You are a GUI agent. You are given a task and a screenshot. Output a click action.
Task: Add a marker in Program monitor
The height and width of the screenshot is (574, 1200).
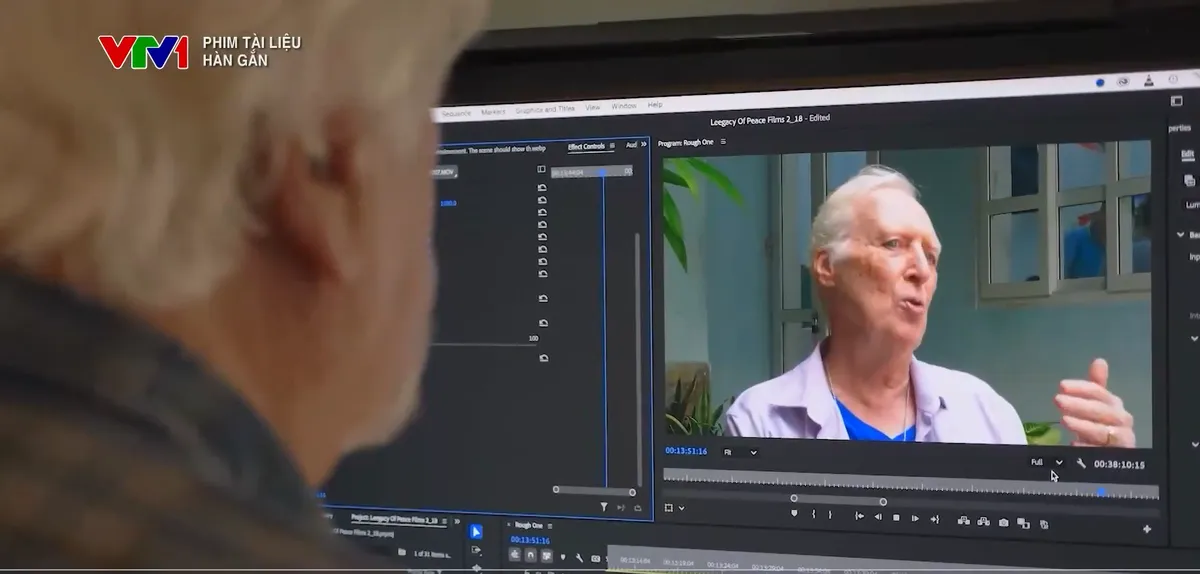click(794, 513)
